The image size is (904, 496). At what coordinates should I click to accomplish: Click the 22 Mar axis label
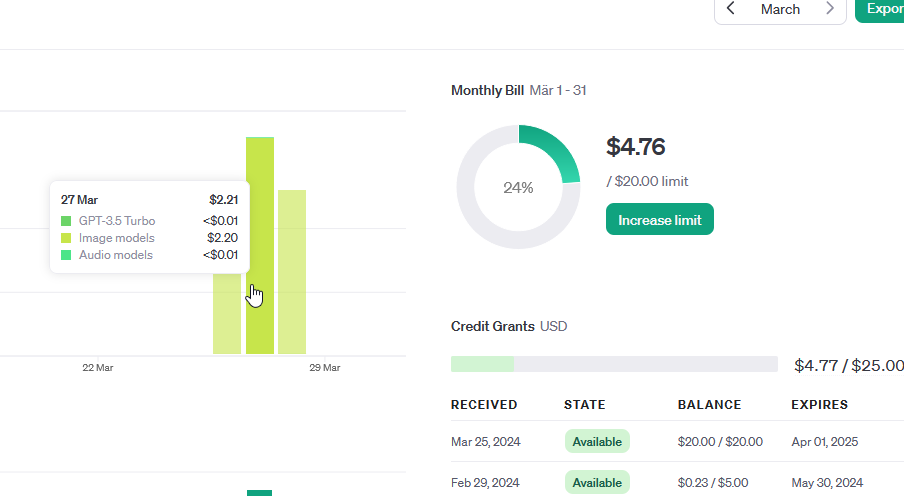98,368
